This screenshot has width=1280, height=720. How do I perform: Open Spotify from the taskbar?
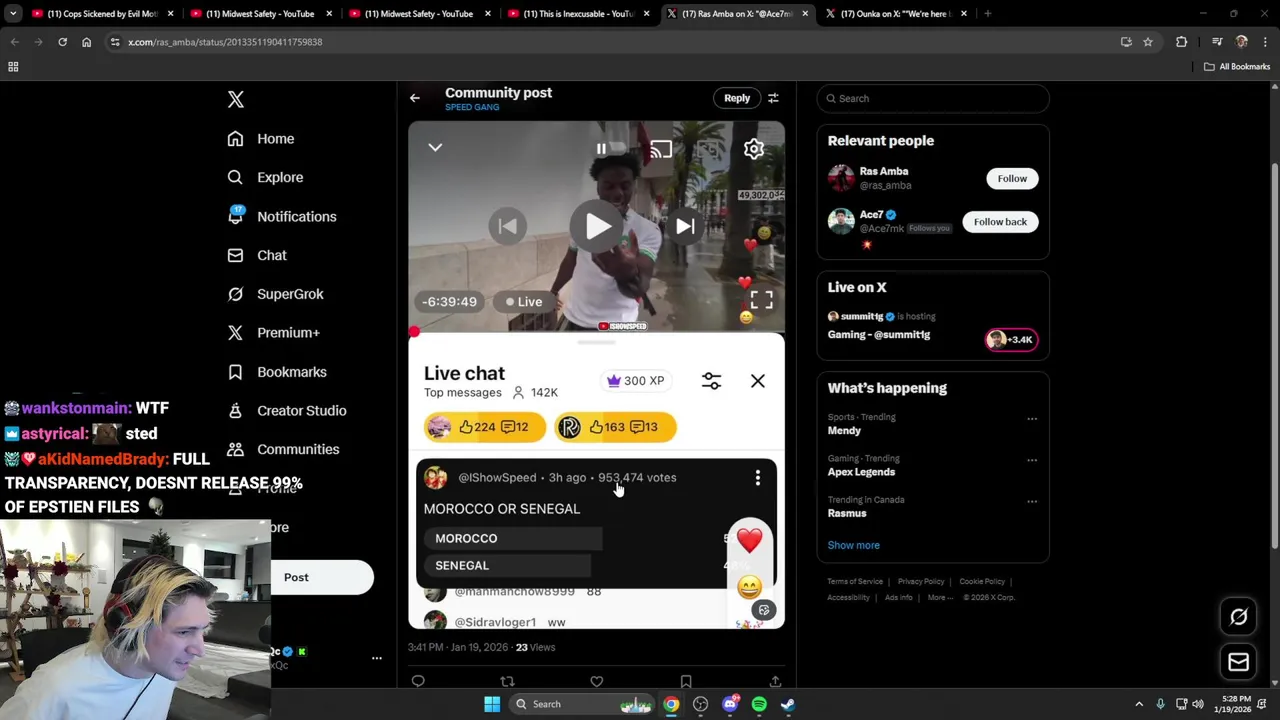(759, 704)
